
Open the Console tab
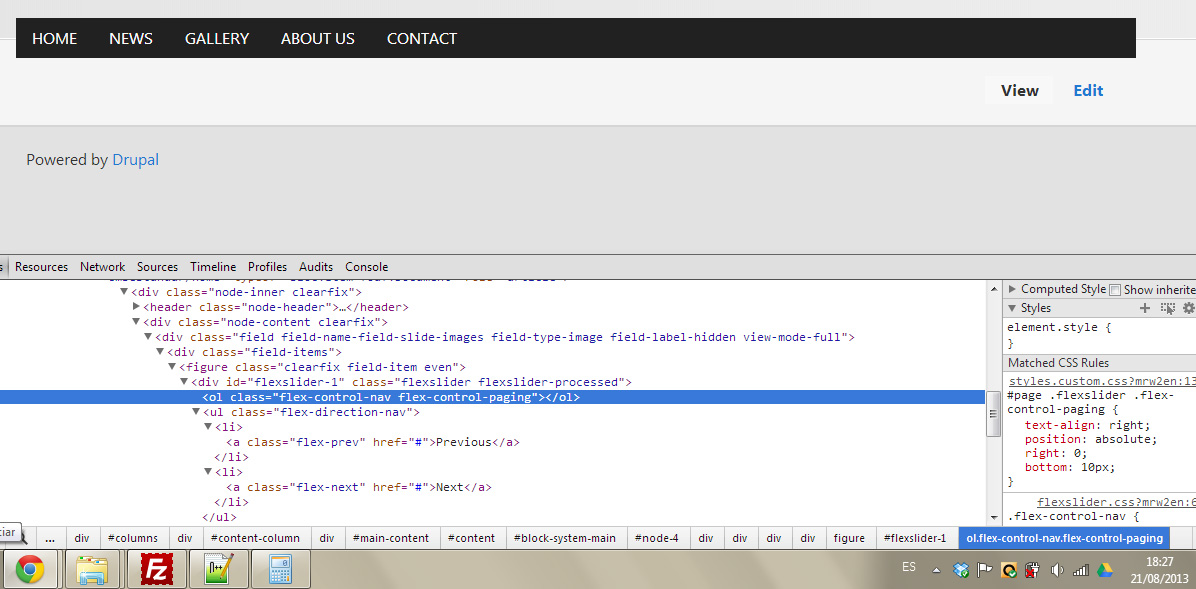tap(366, 267)
